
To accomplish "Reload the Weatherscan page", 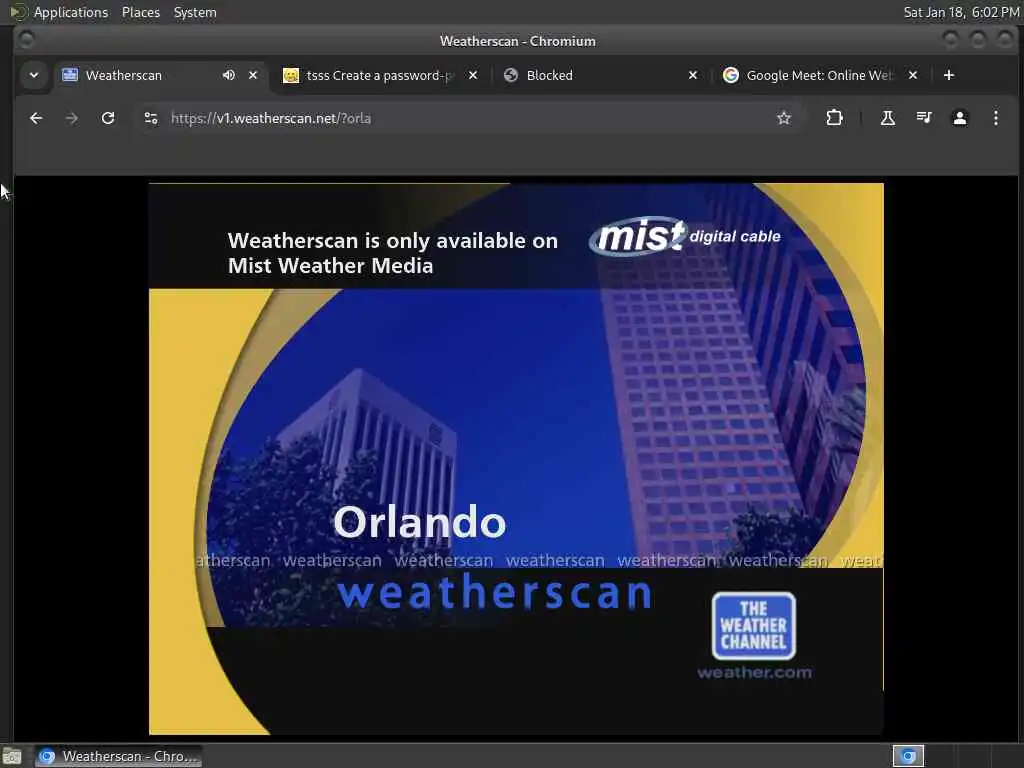I will [x=108, y=118].
